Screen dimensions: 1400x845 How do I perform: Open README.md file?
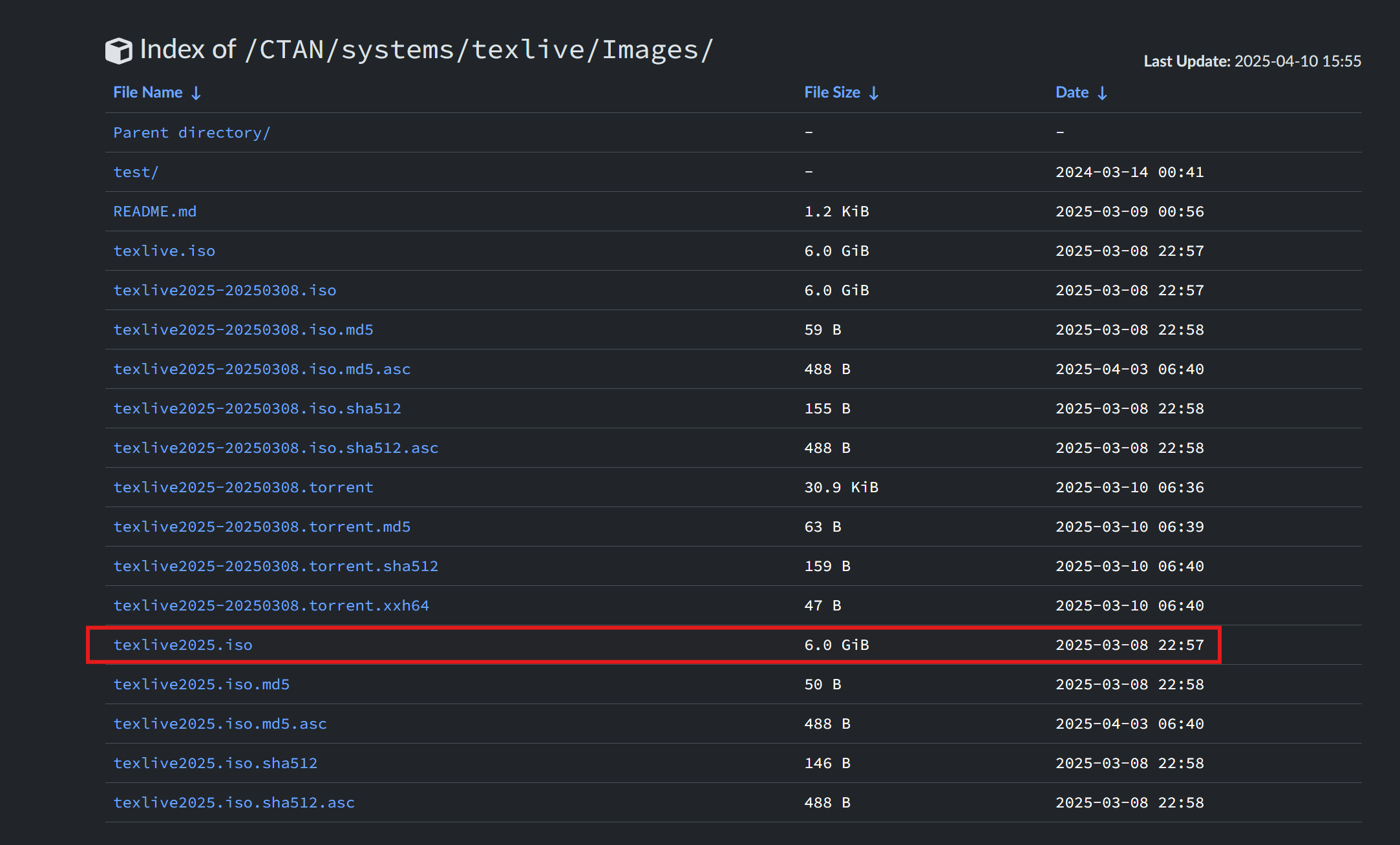tap(154, 211)
